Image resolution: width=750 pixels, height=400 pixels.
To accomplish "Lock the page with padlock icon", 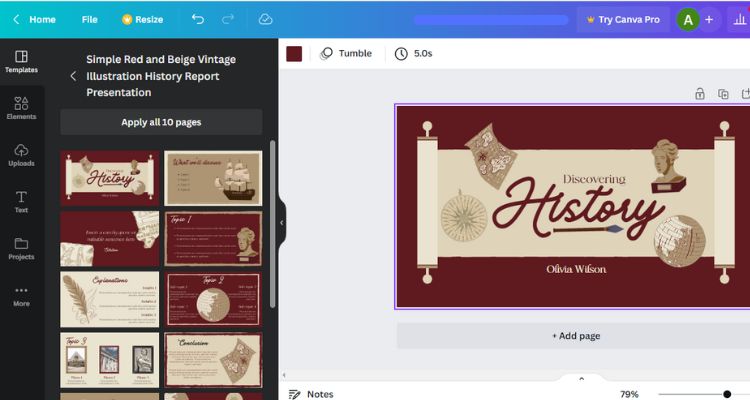I will tap(700, 94).
